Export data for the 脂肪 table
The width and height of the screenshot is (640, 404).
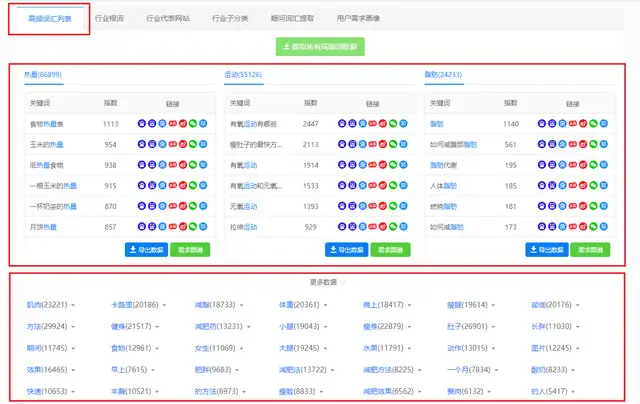click(547, 250)
